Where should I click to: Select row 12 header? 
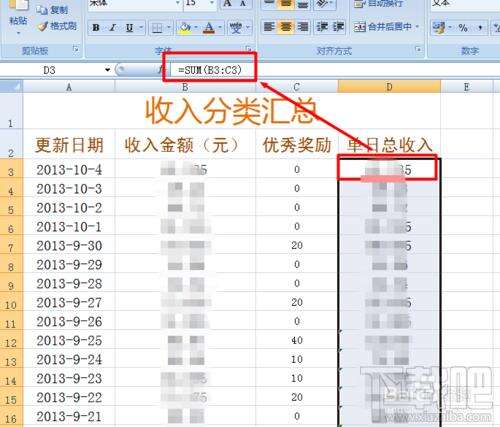click(x=11, y=339)
